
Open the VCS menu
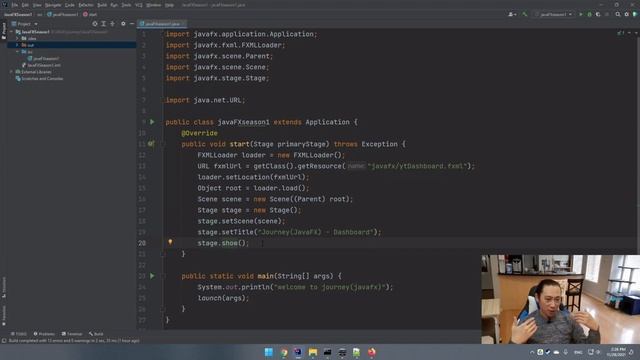click(x=139, y=5)
